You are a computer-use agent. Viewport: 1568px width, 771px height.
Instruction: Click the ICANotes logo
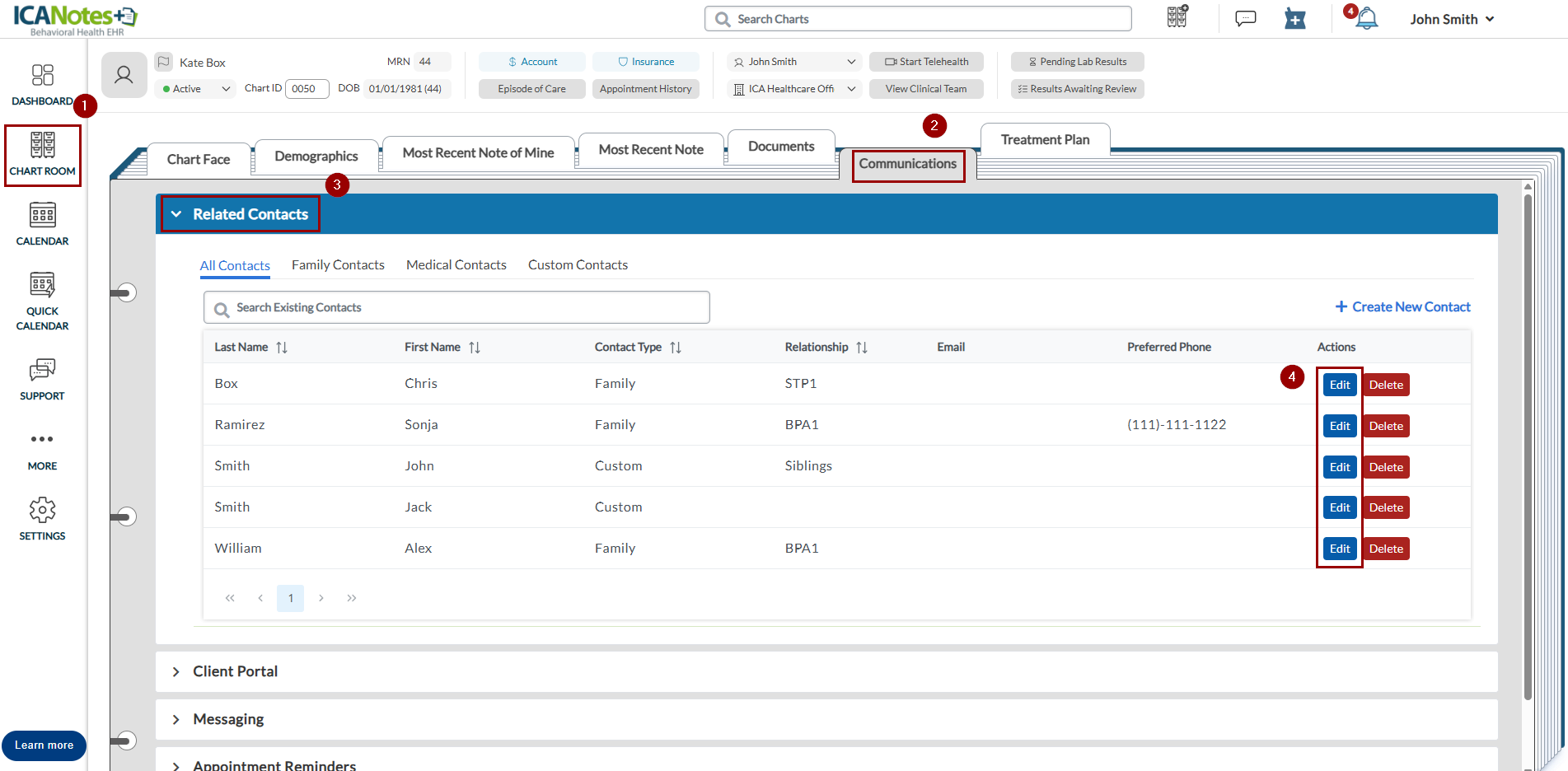[76, 20]
